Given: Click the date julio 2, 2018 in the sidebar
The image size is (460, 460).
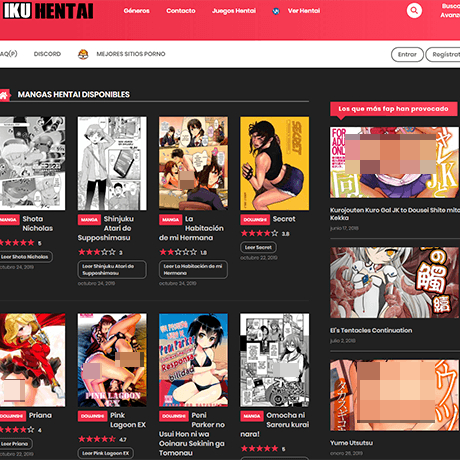Looking at the screenshot, I should (x=343, y=341).
